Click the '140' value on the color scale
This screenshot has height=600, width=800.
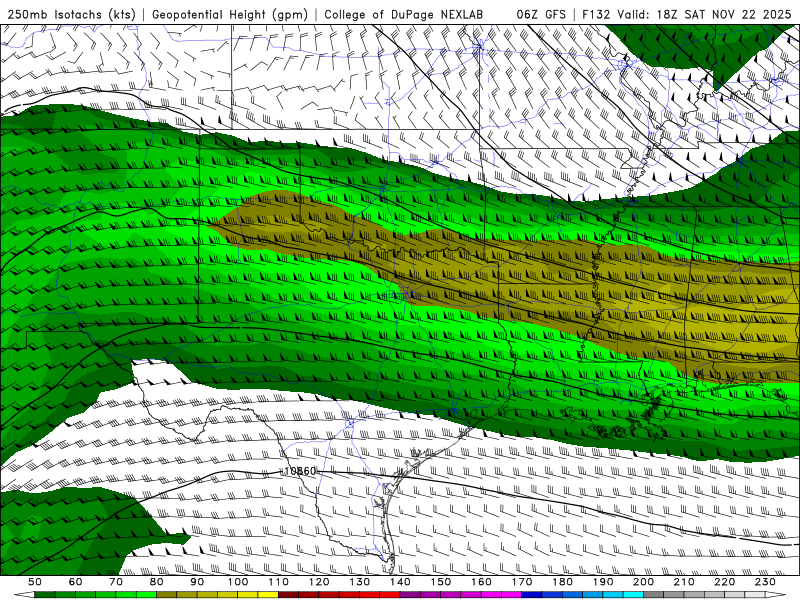click(400, 582)
